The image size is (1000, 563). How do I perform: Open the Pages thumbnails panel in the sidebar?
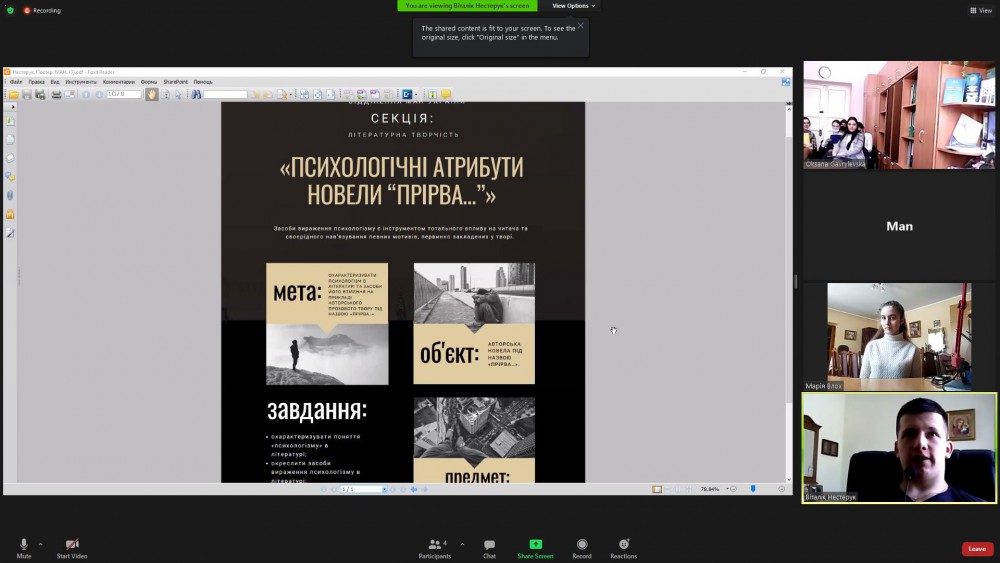(10, 139)
